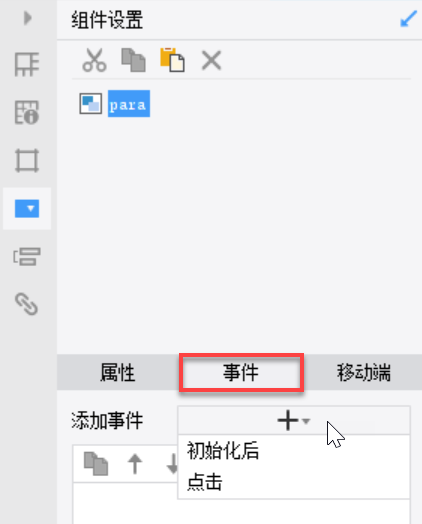Select the widget settings dropdown icon
This screenshot has width=422, height=524.
(27, 209)
